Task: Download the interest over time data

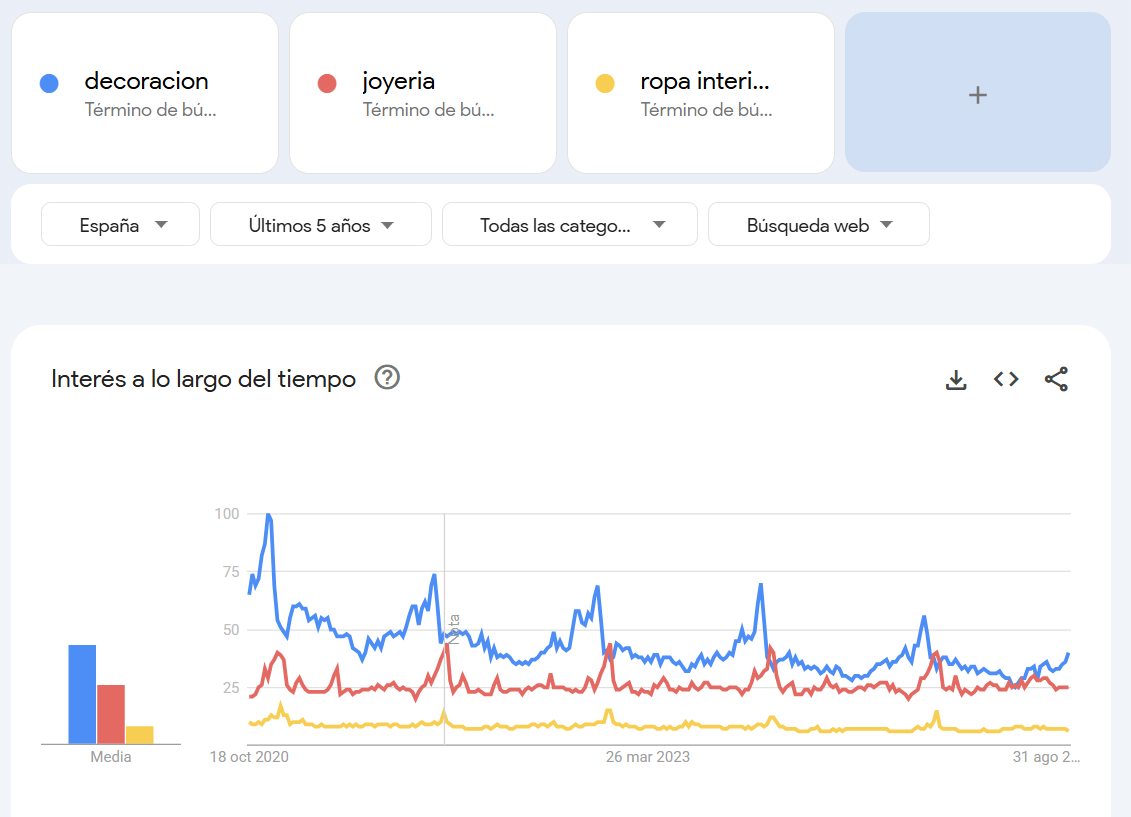Action: click(956, 380)
